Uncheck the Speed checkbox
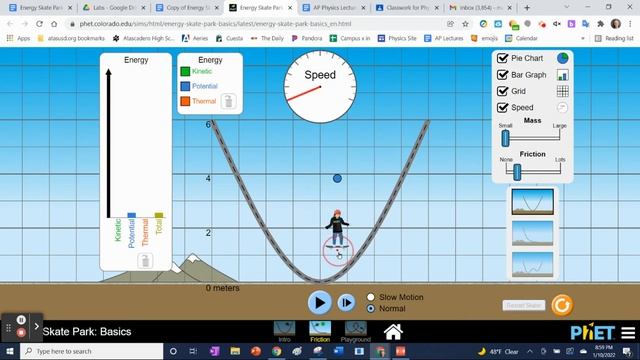Viewport: 640px width, 360px height. tap(502, 107)
